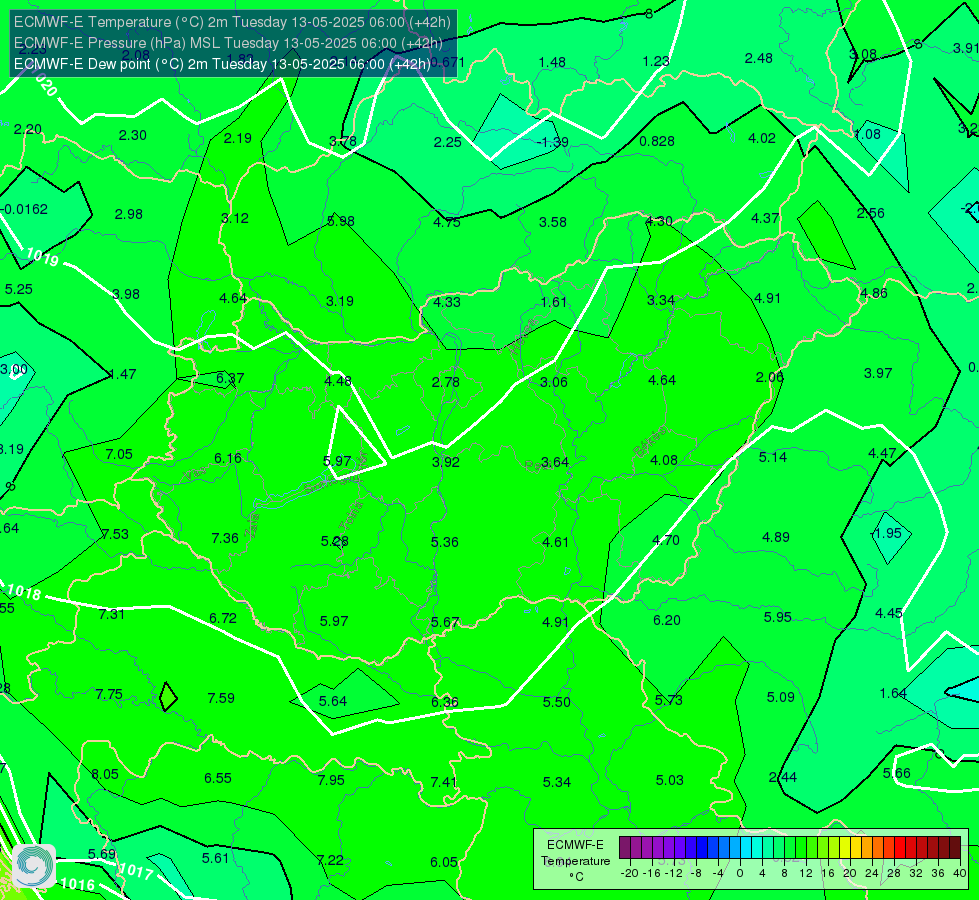Click the 2.78 temperature value

446,382
